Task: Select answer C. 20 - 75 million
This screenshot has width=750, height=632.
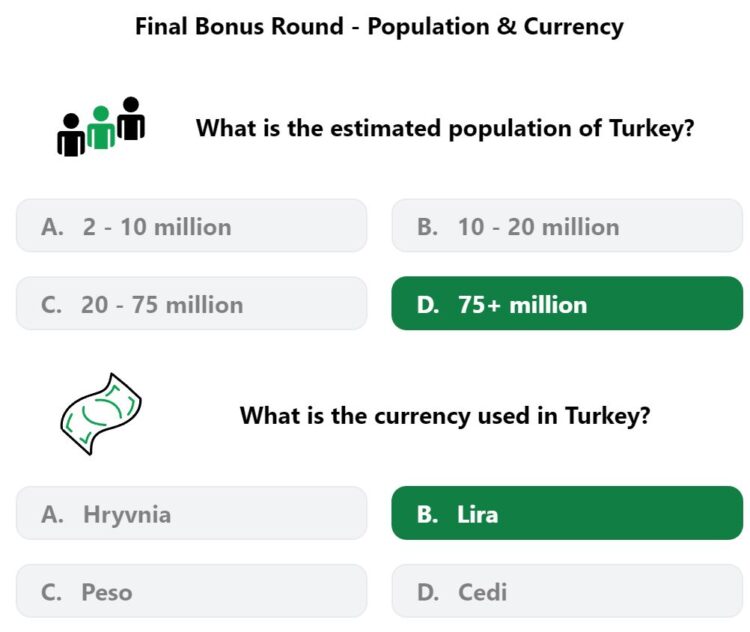Action: 191,303
